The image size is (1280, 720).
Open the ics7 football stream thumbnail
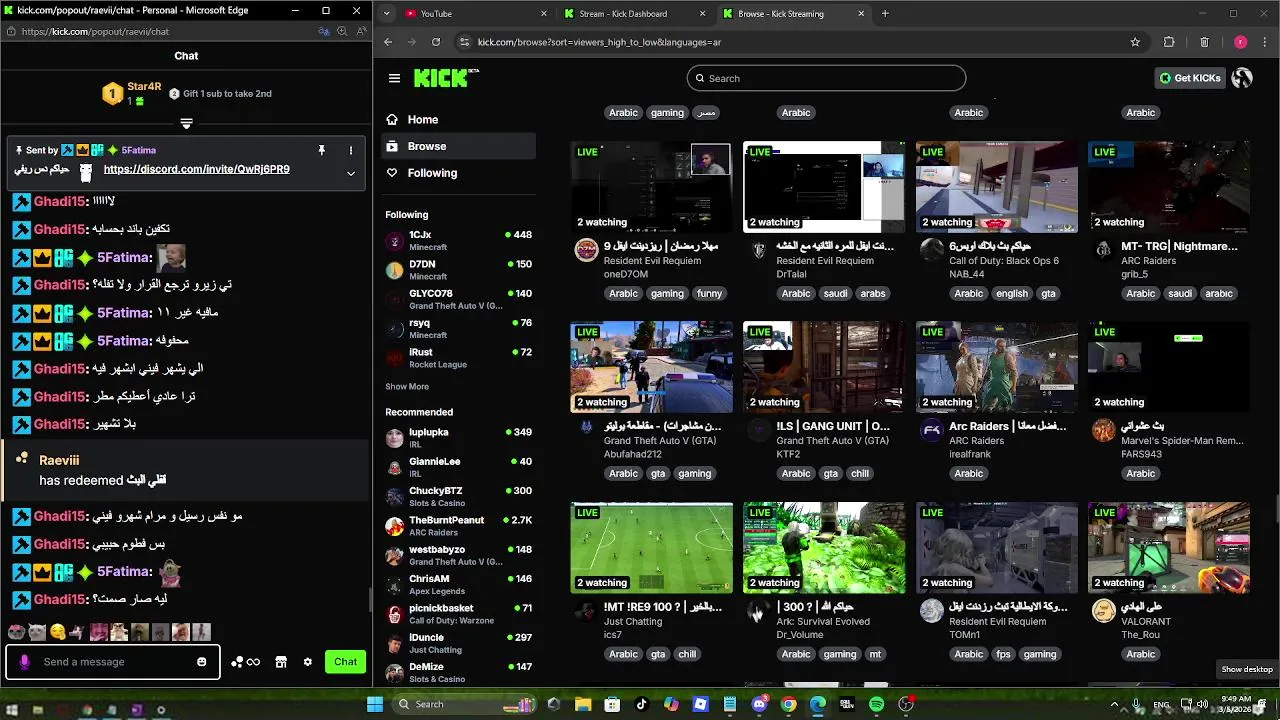651,548
